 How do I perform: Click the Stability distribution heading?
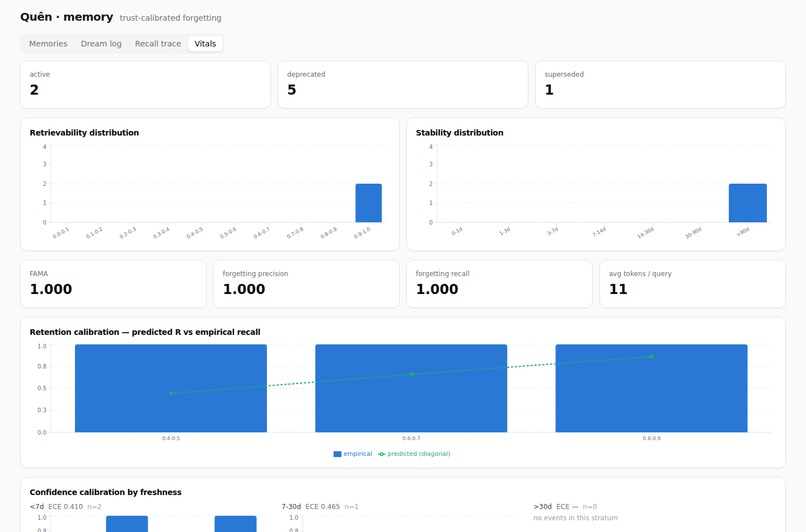pos(460,133)
